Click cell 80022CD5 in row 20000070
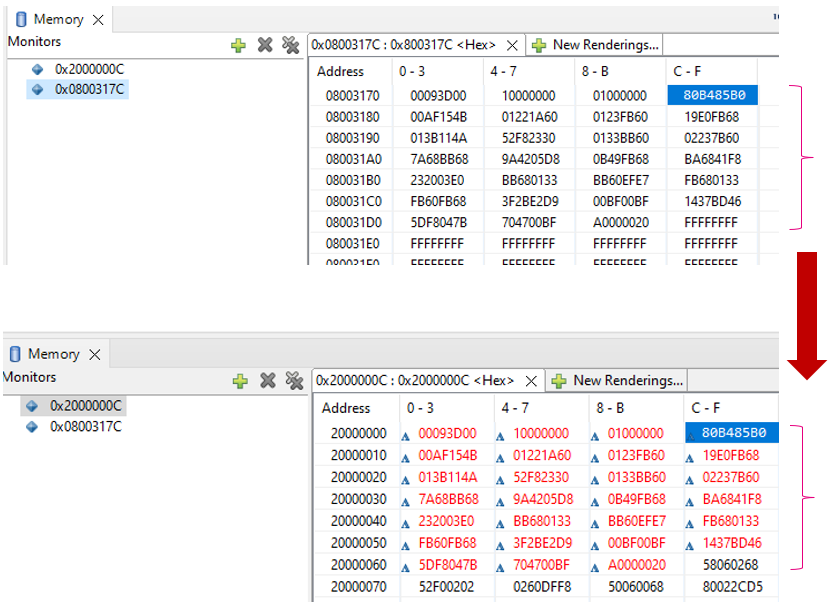Image resolution: width=833 pixels, height=610 pixels. pyautogui.click(x=733, y=587)
